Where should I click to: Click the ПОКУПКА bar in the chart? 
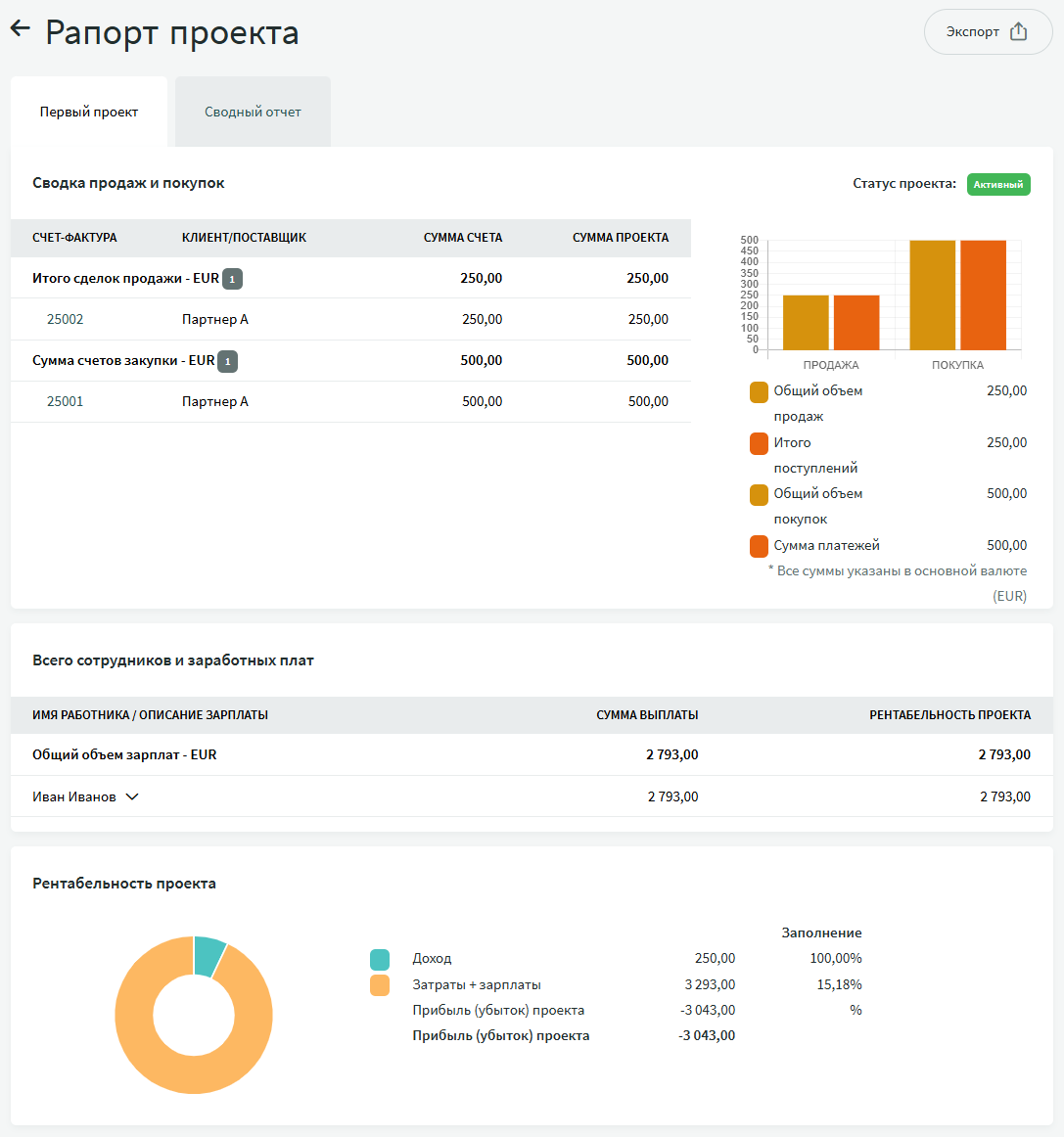tap(932, 295)
